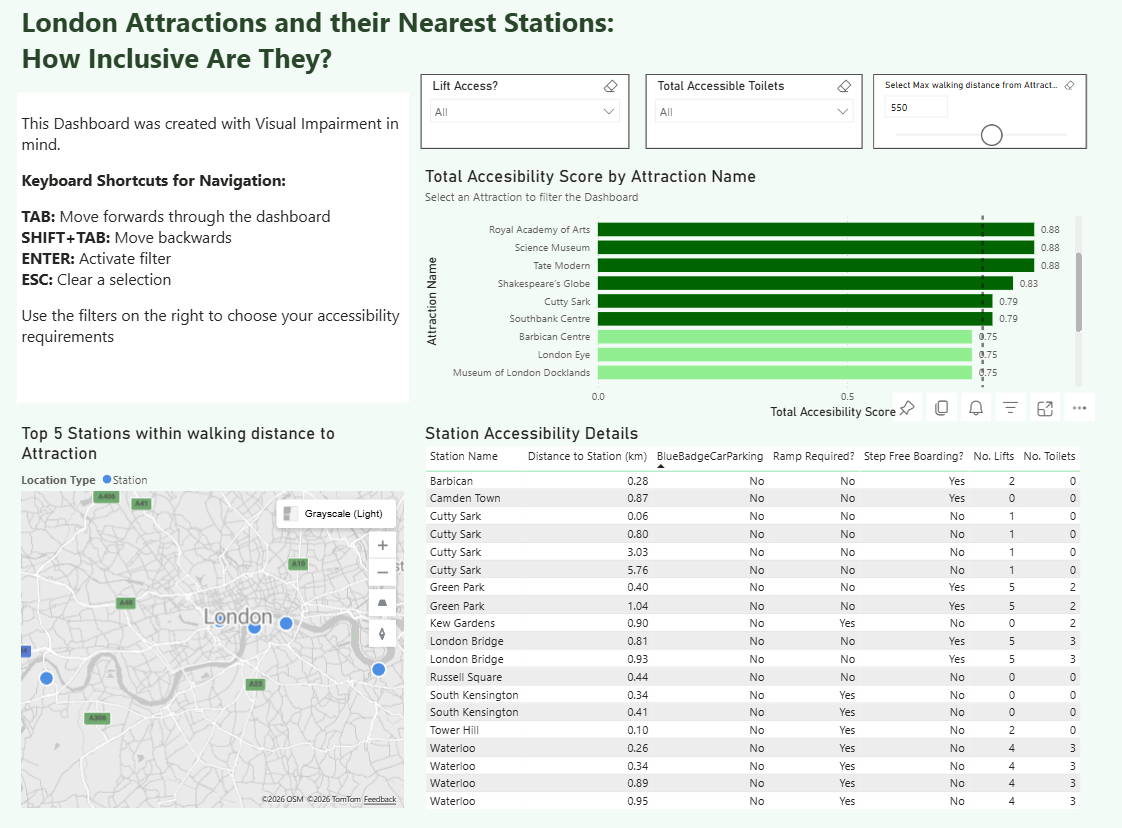Zoom in on the map

coord(382,546)
